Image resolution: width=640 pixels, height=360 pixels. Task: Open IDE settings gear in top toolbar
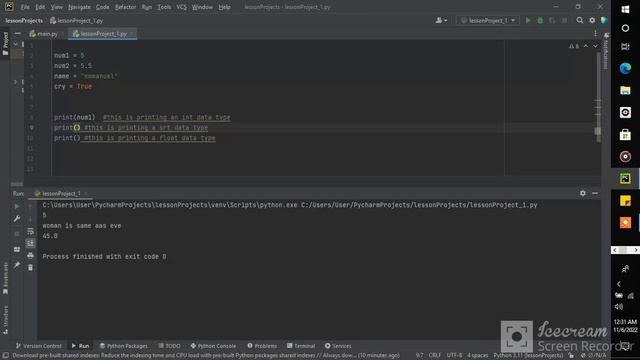(x=592, y=20)
